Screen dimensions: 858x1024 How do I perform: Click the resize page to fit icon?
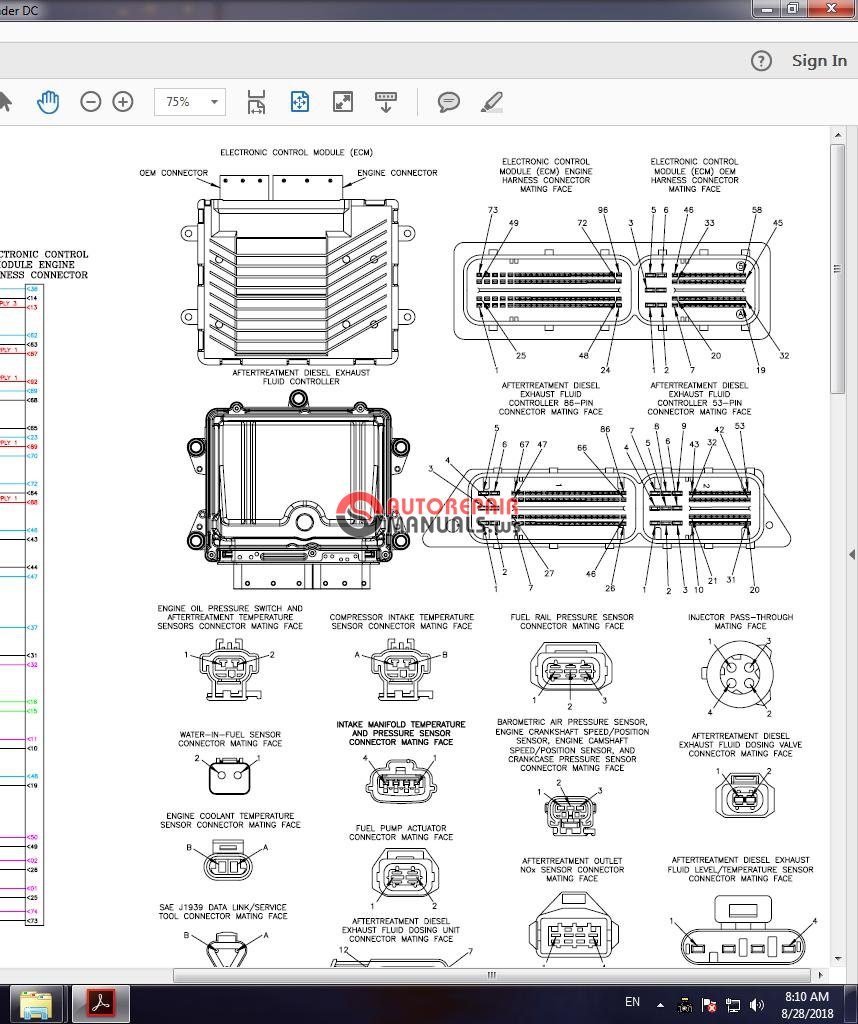pos(256,101)
